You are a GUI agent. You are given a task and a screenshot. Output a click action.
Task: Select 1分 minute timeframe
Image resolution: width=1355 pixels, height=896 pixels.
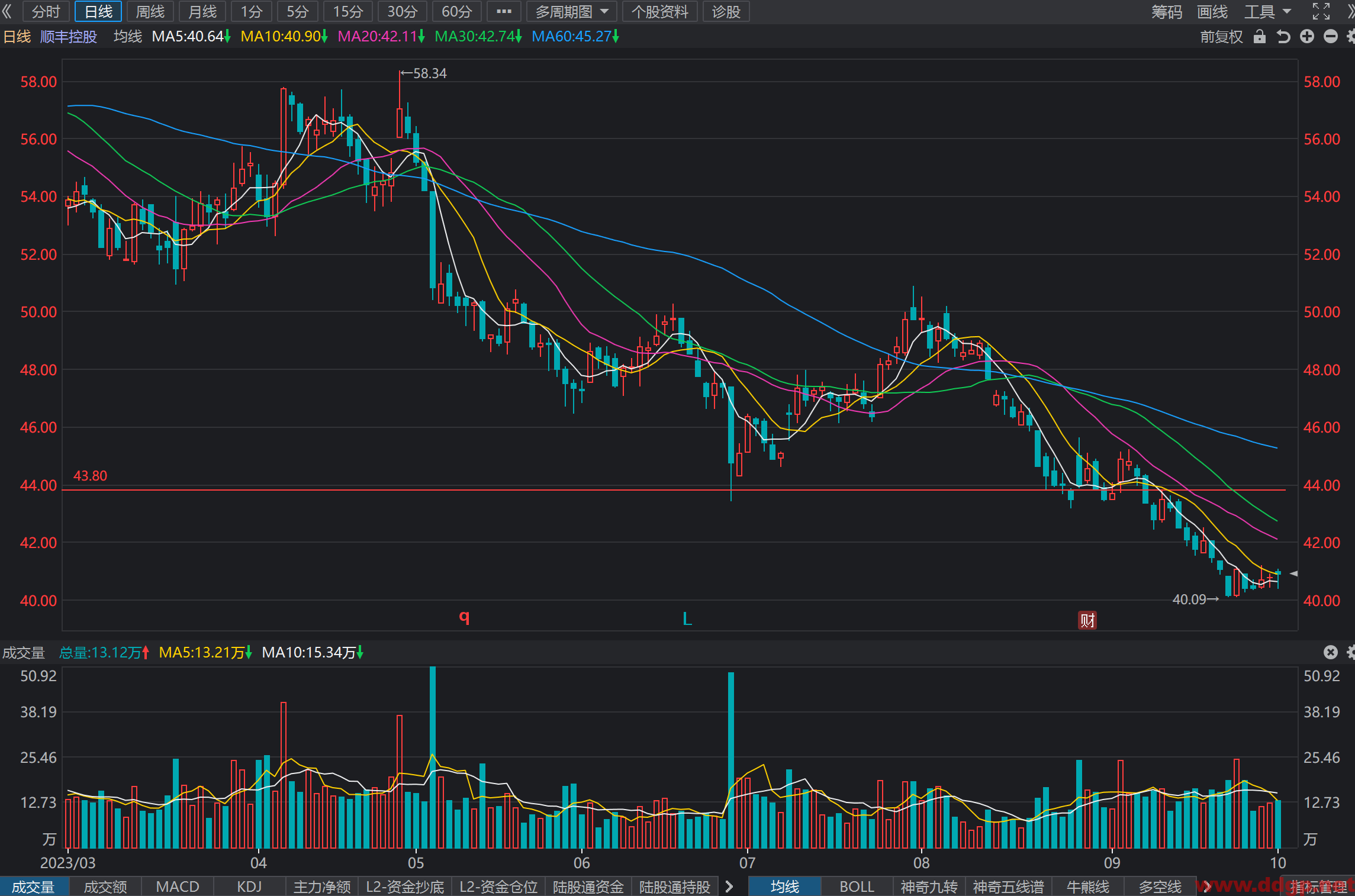(252, 11)
